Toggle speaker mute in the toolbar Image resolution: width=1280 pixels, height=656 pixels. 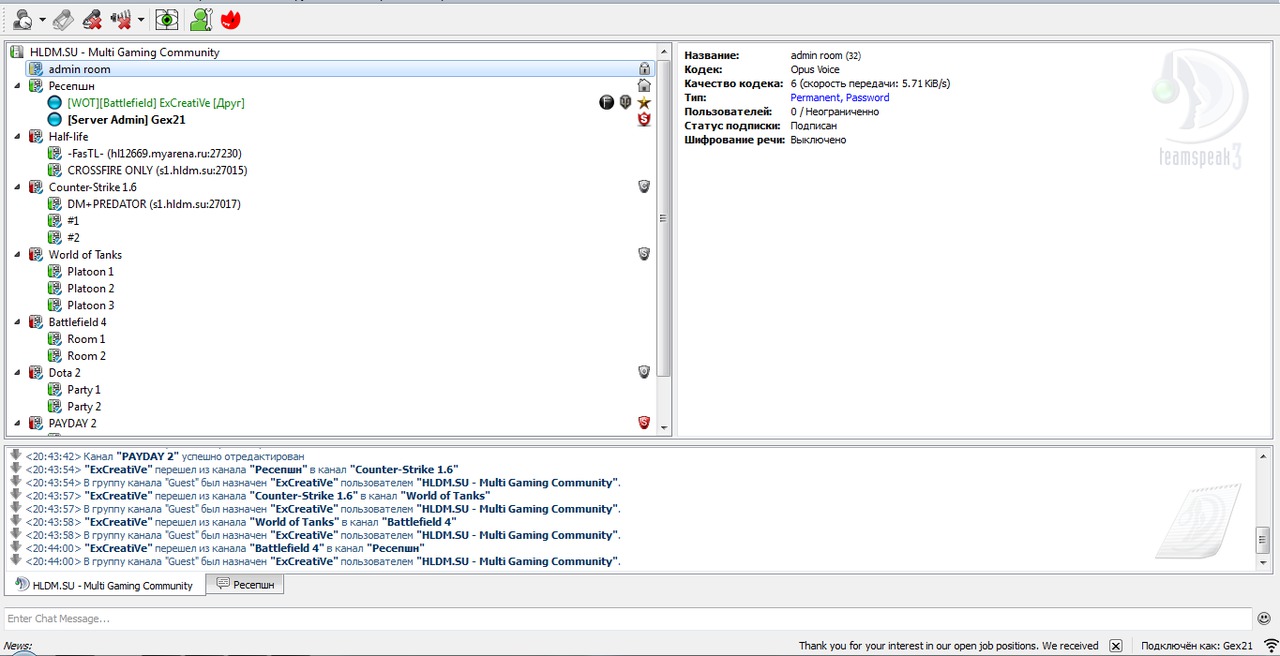(122, 19)
